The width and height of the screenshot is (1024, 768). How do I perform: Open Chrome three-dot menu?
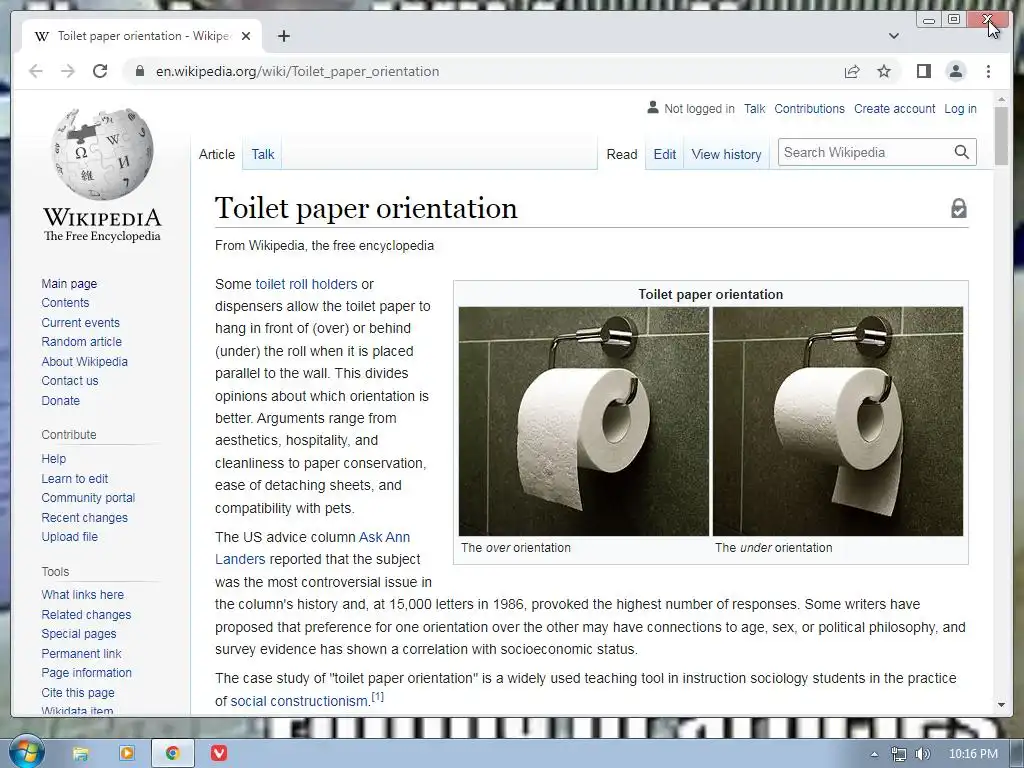[988, 71]
